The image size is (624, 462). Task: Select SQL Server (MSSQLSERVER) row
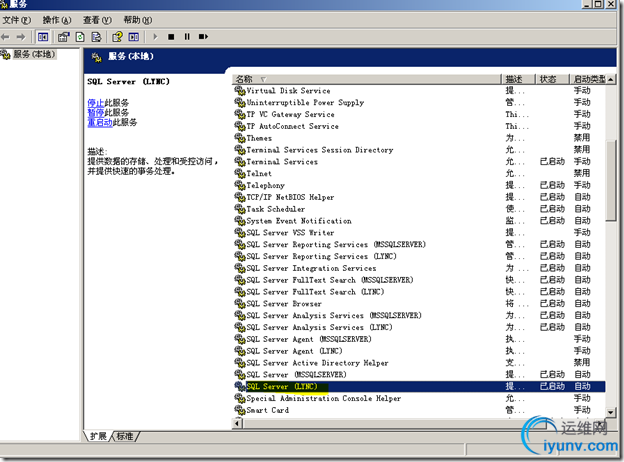419,374
